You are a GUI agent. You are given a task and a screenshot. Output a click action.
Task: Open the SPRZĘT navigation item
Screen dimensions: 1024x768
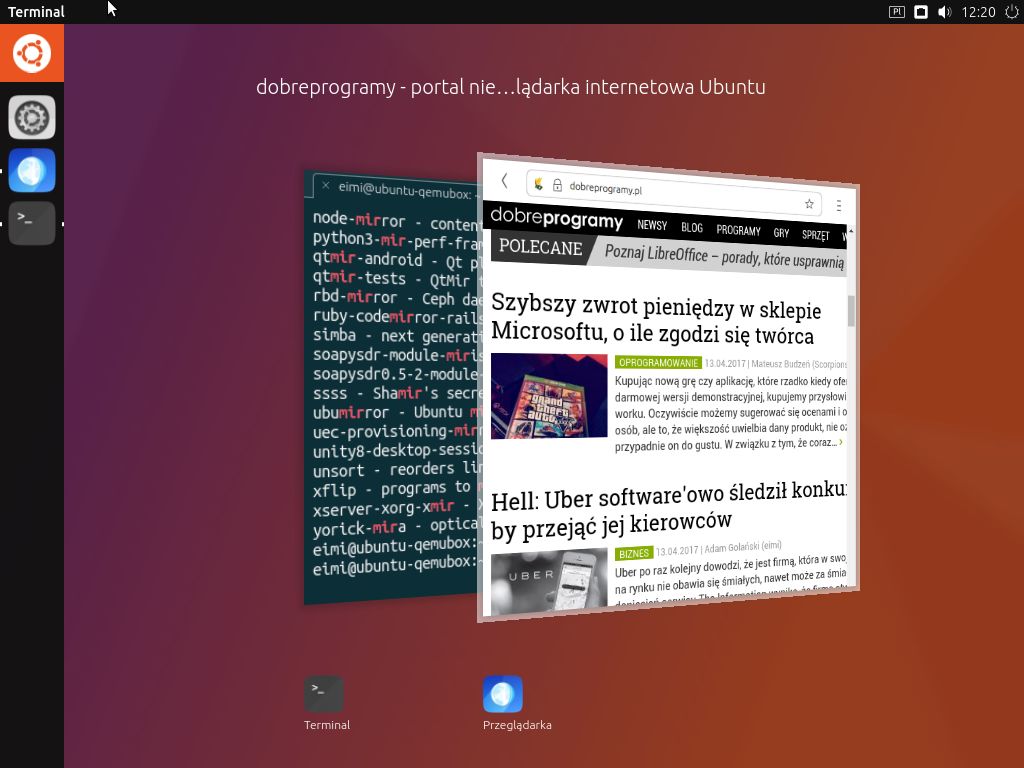tap(815, 234)
